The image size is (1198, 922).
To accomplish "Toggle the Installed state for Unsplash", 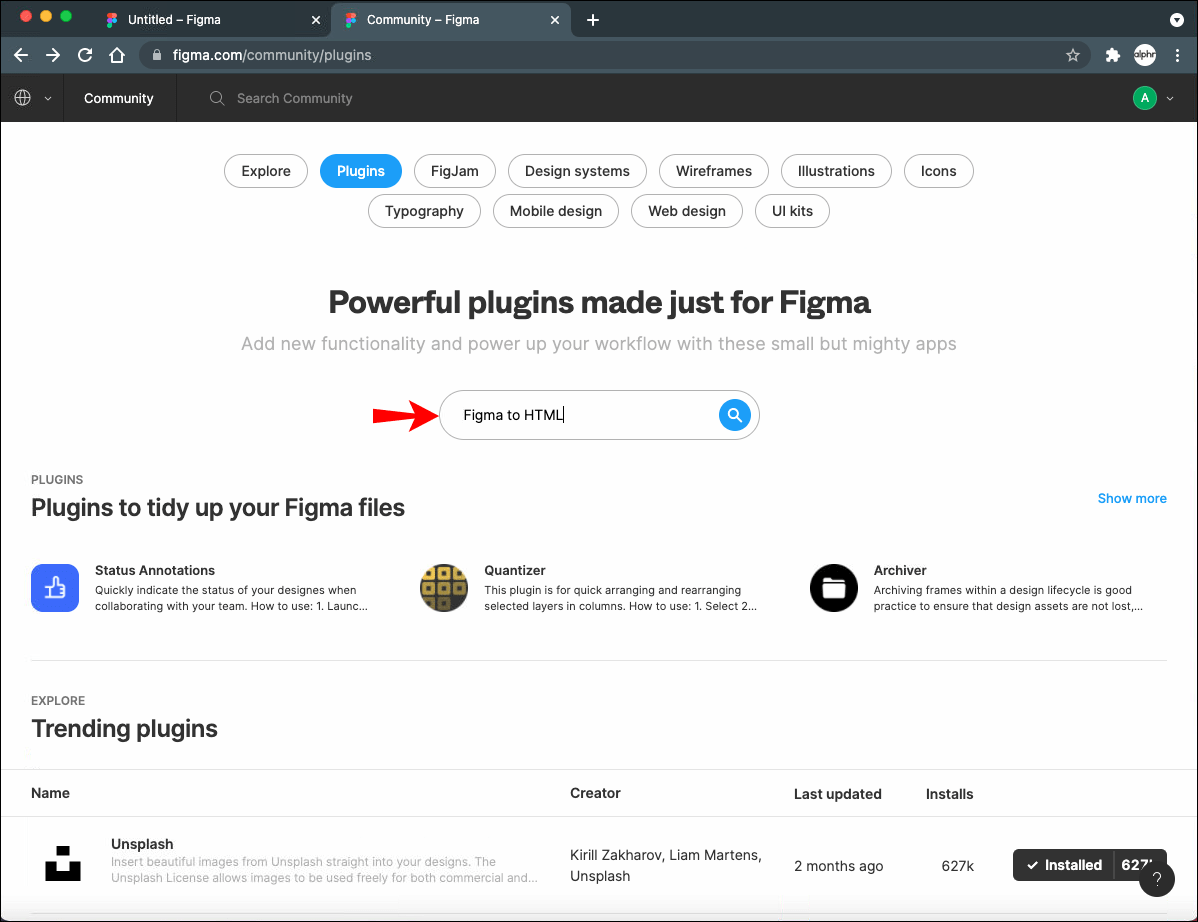I will [1063, 865].
